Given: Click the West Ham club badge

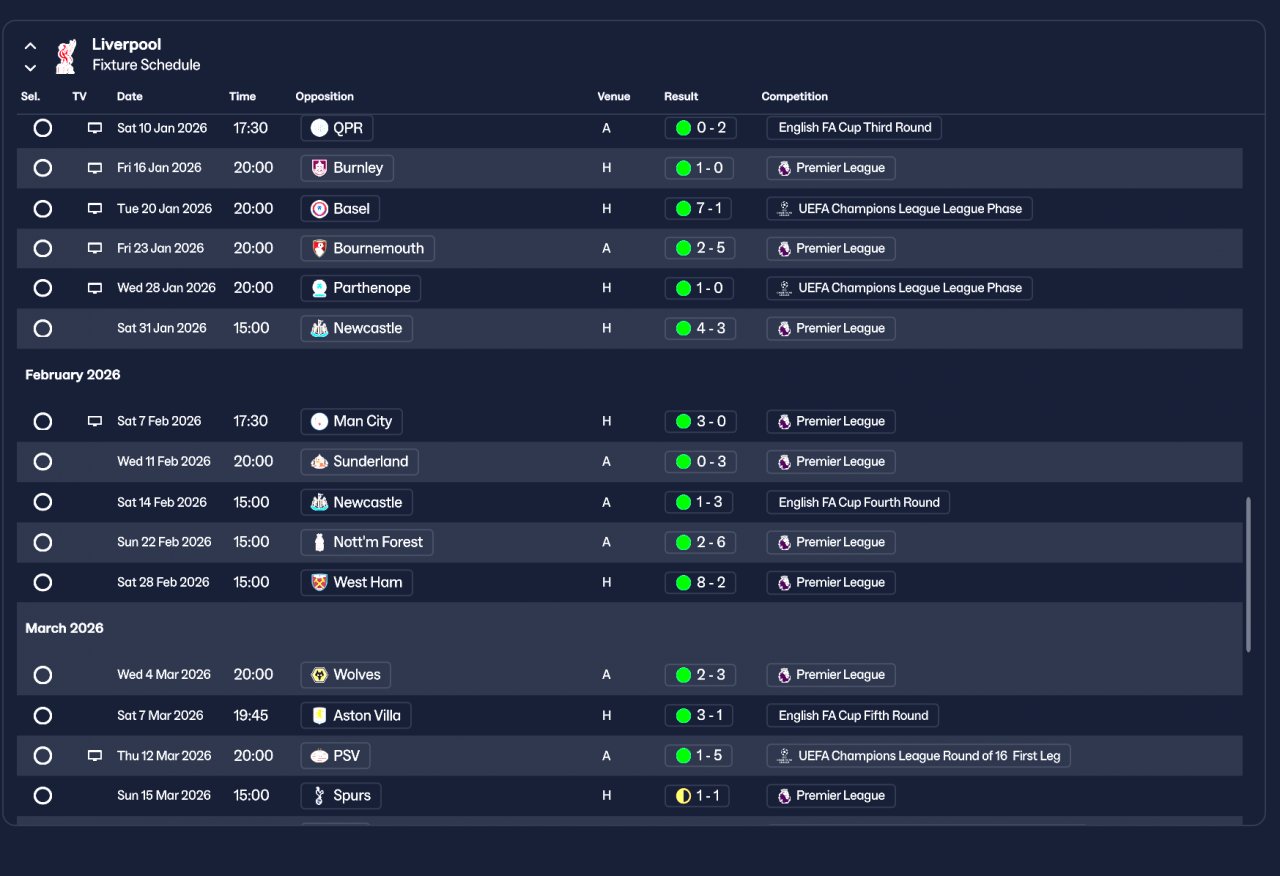Looking at the screenshot, I should pos(319,582).
